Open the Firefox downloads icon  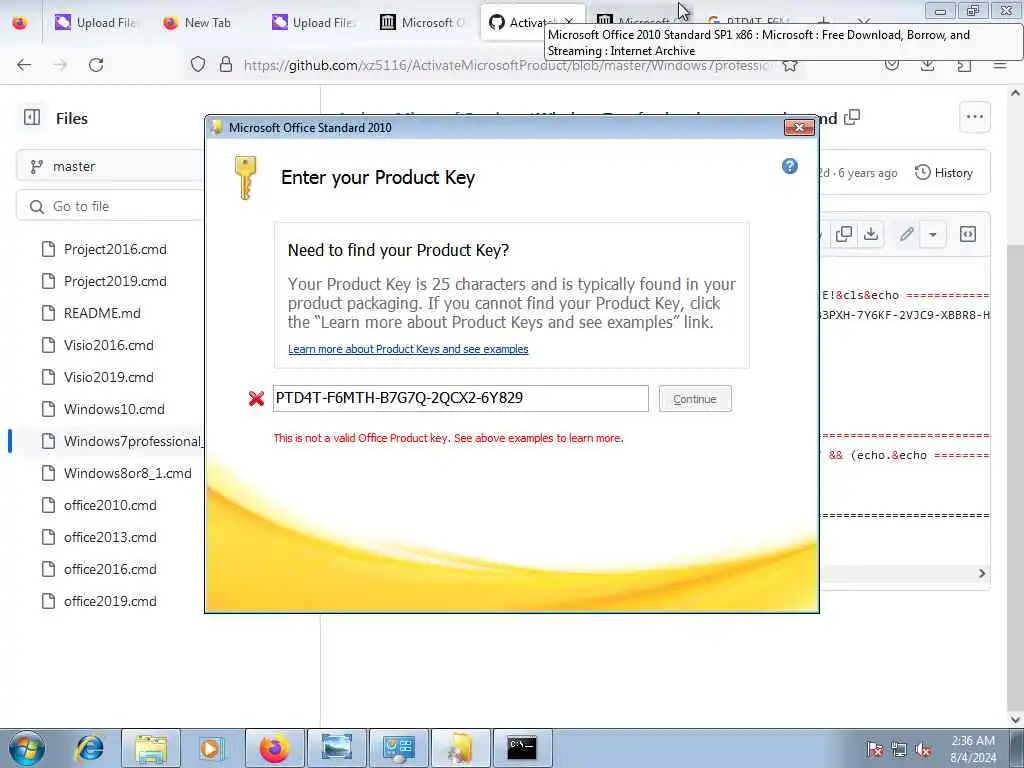pos(927,65)
